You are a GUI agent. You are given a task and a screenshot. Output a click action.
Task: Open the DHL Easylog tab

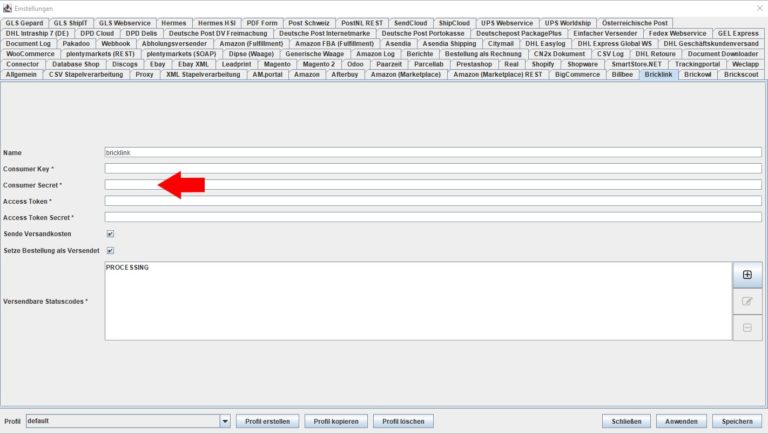pos(545,44)
